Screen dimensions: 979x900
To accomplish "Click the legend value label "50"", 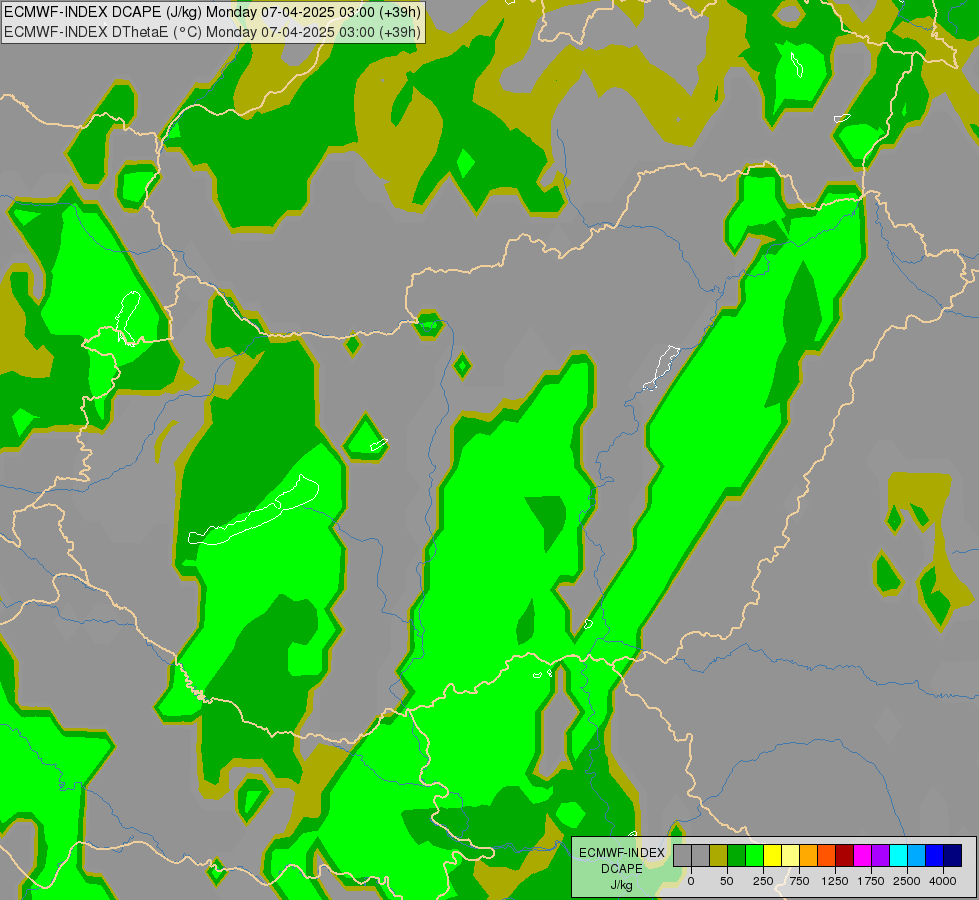I will pos(727,881).
